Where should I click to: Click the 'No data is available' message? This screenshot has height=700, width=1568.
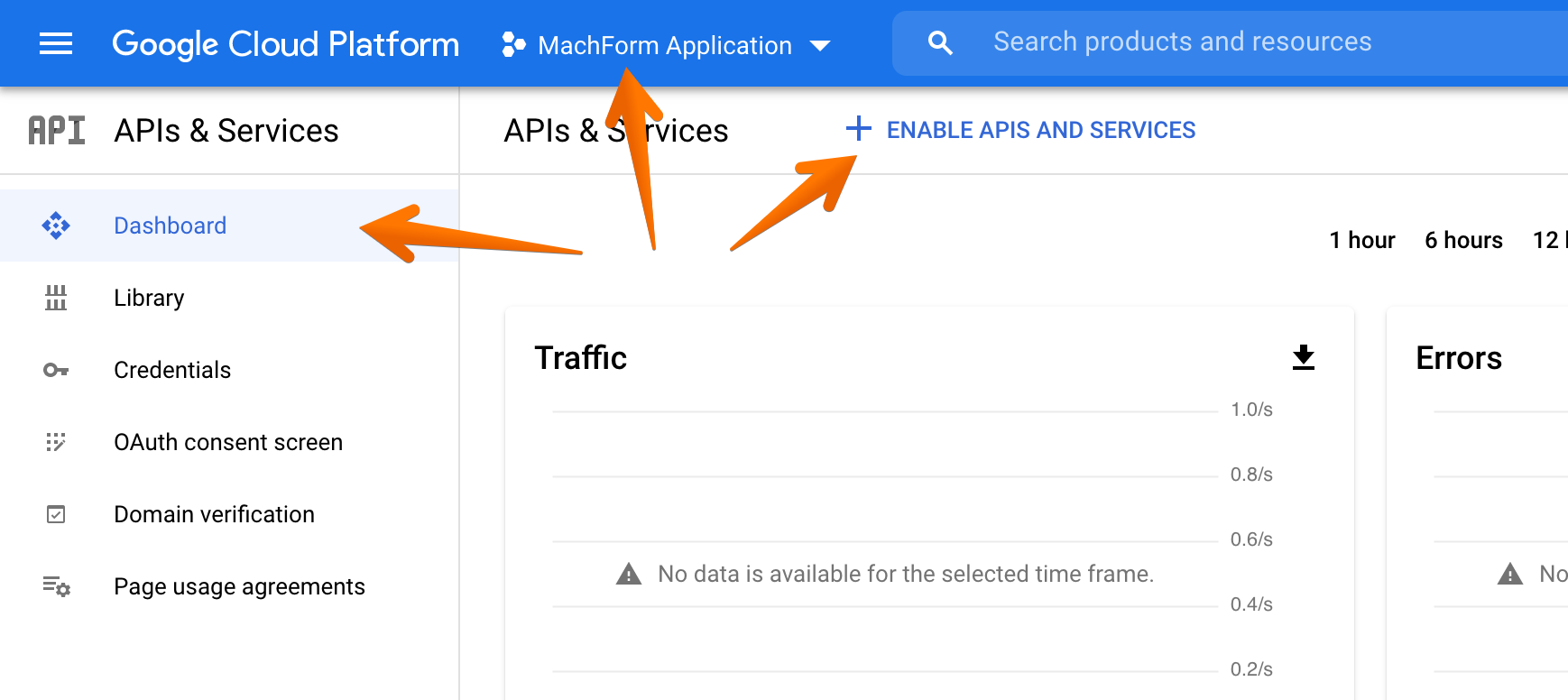[x=906, y=574]
